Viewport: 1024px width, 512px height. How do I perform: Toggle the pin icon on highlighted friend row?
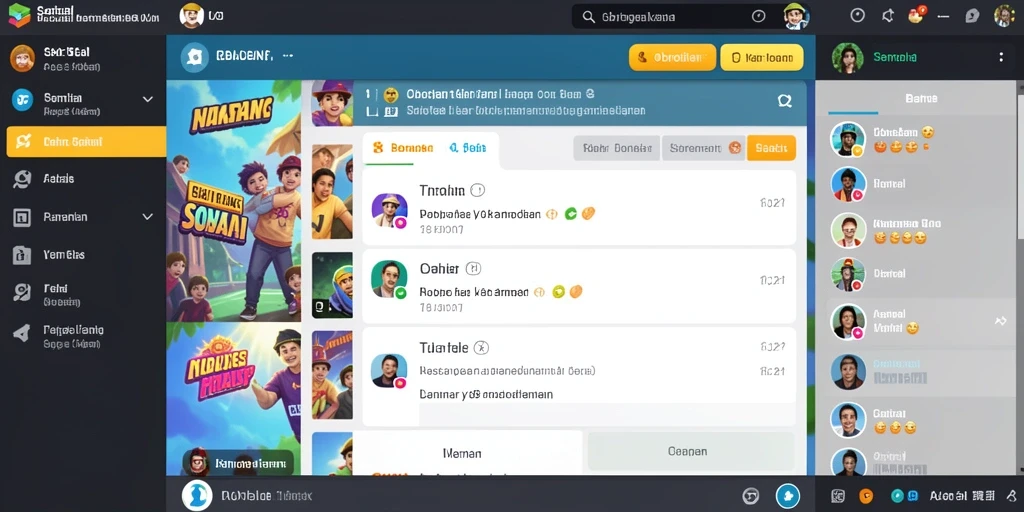[1000, 321]
